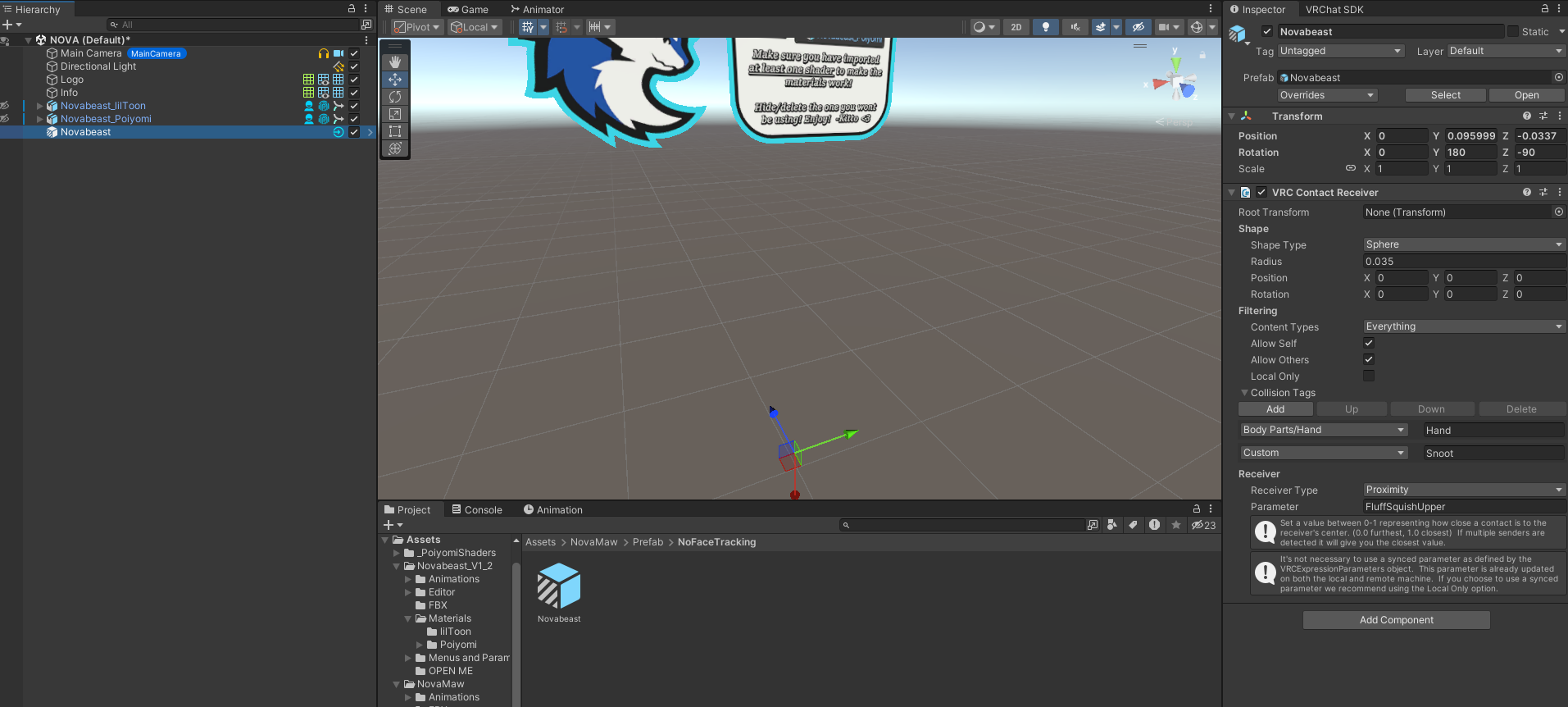
Task: Select the Rect transform tool
Action: (x=395, y=131)
